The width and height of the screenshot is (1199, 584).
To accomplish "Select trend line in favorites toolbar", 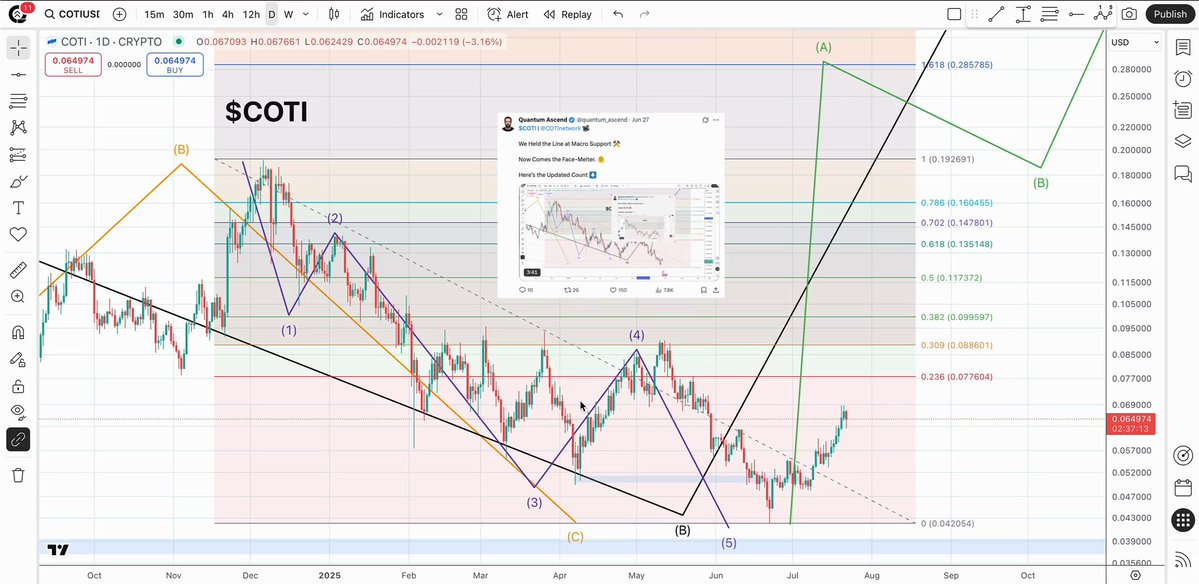I will (996, 14).
